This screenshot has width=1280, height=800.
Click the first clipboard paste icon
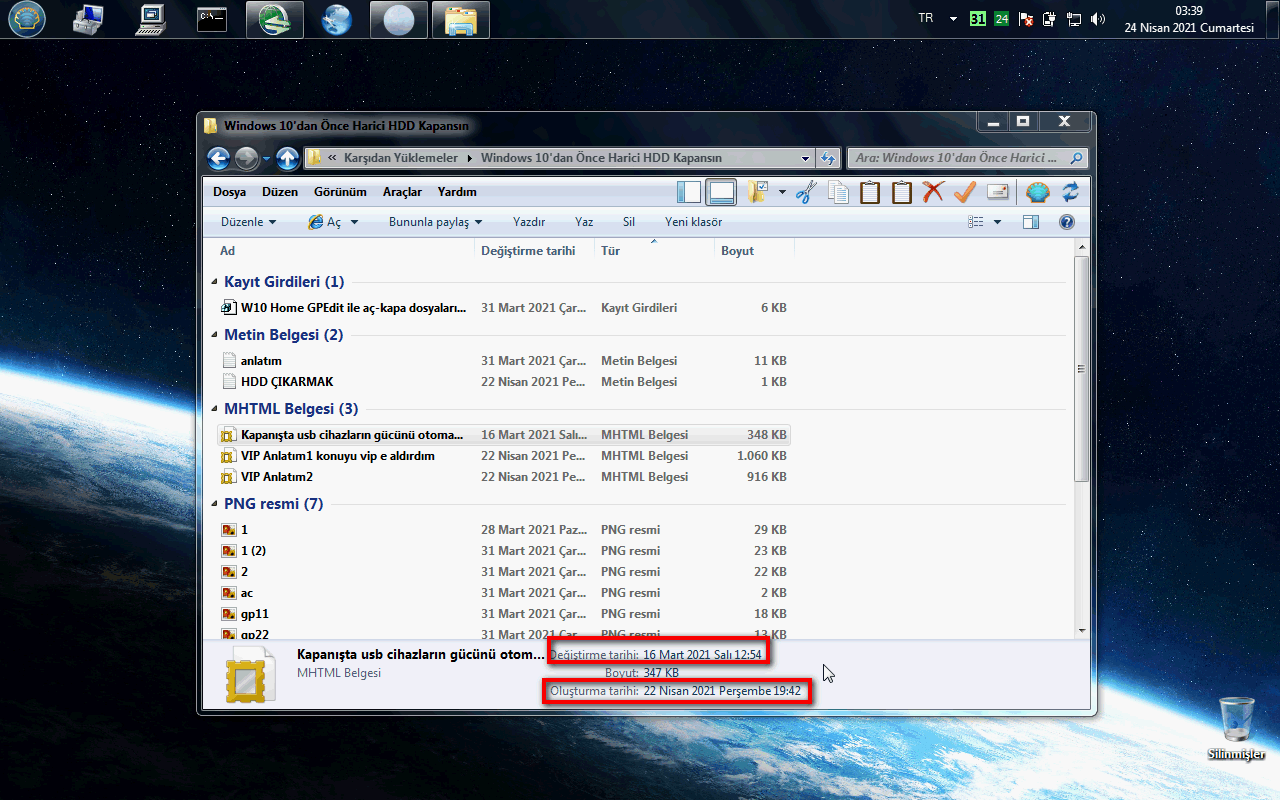click(870, 192)
